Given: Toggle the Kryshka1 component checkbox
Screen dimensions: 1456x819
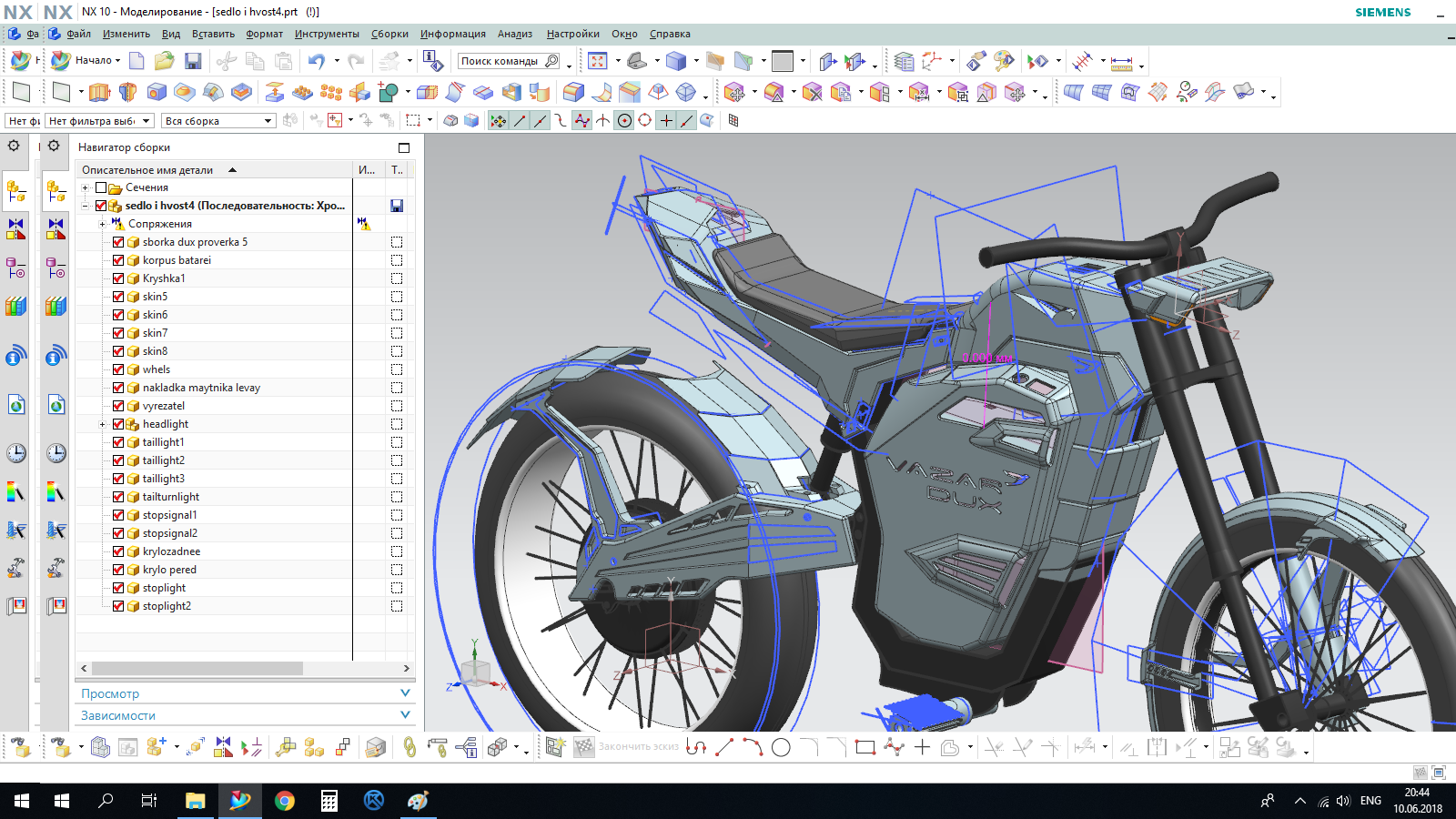Looking at the screenshot, I should tap(118, 278).
